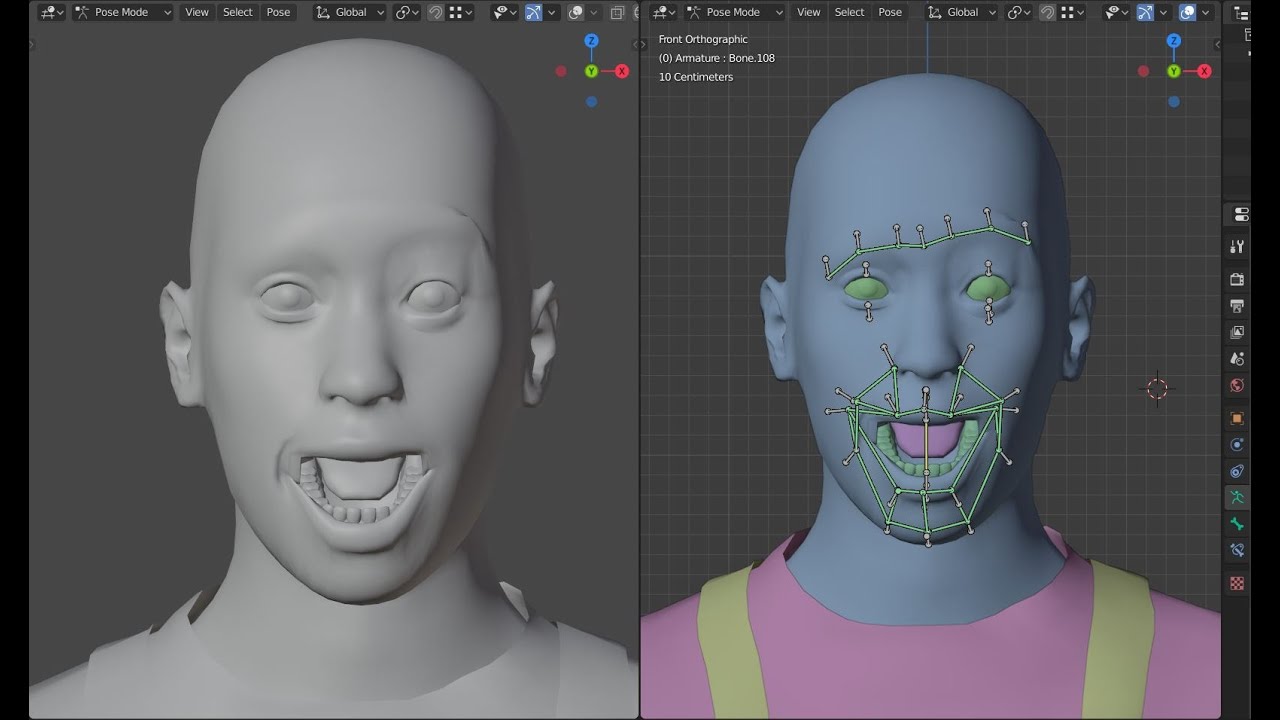Click the properties editor options icon
The height and width of the screenshot is (720, 1280).
(x=1241, y=215)
